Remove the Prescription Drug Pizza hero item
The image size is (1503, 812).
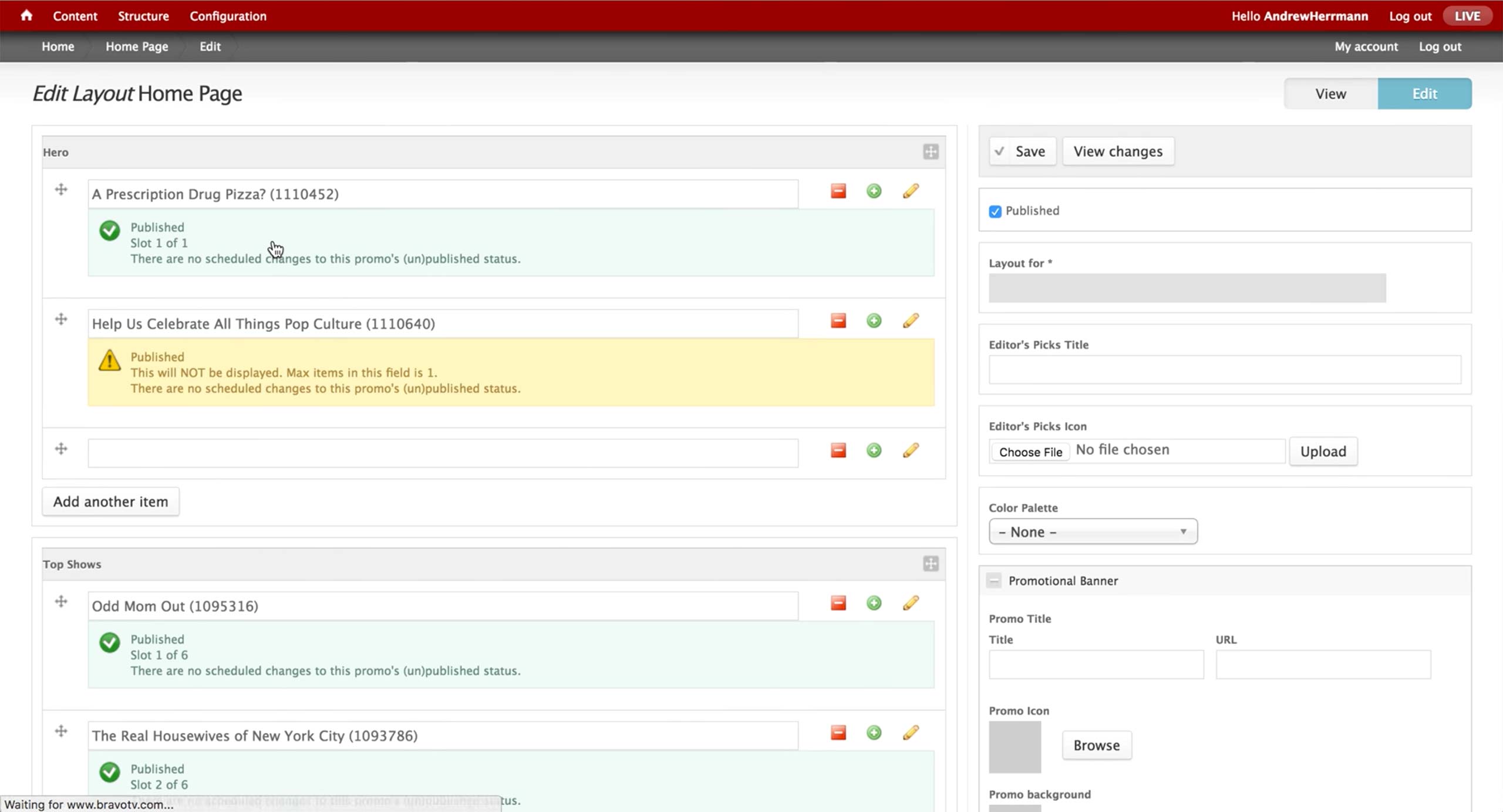tap(838, 191)
